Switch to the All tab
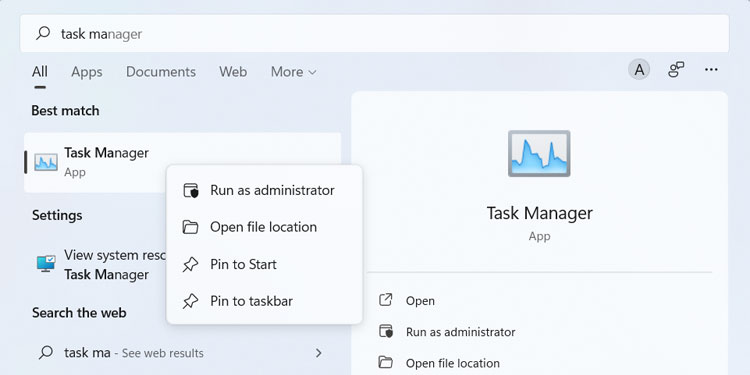Screen dimensions: 750x375 pyautogui.click(x=40, y=72)
